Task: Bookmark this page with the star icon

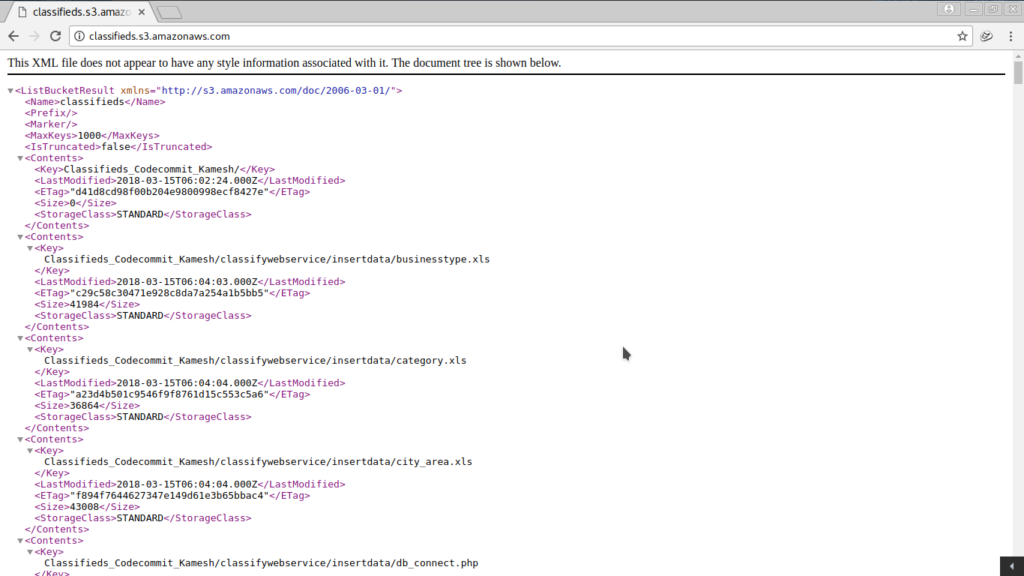Action: tap(960, 35)
